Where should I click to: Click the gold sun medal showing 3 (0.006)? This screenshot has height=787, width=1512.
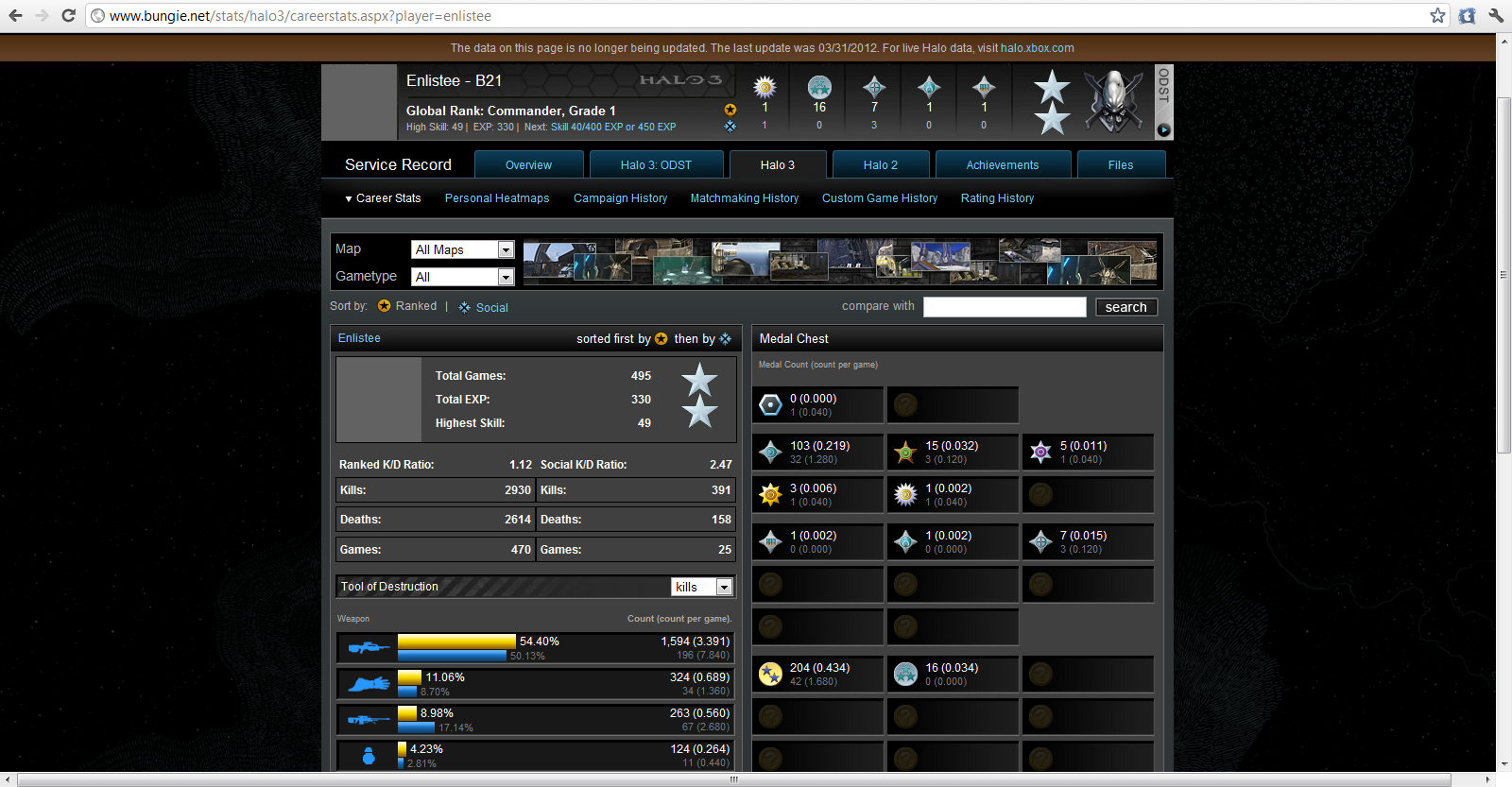pos(771,494)
